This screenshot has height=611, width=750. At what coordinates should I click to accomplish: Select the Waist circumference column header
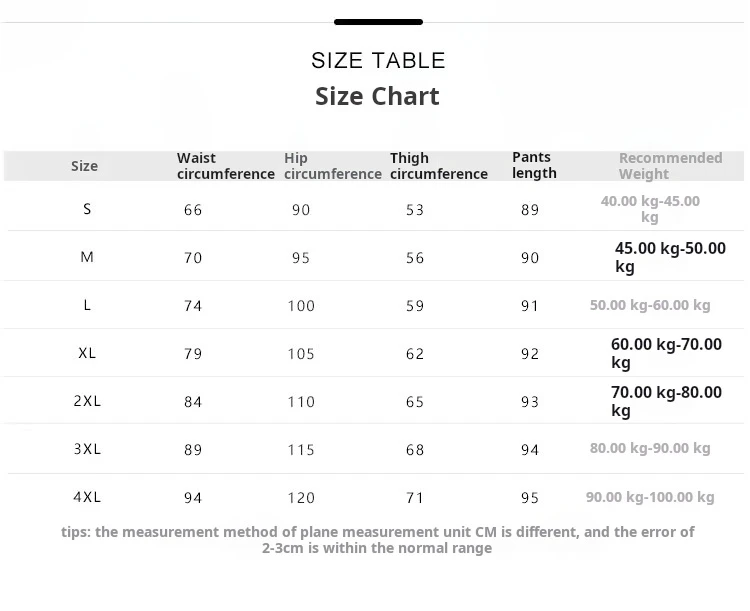pos(225,166)
